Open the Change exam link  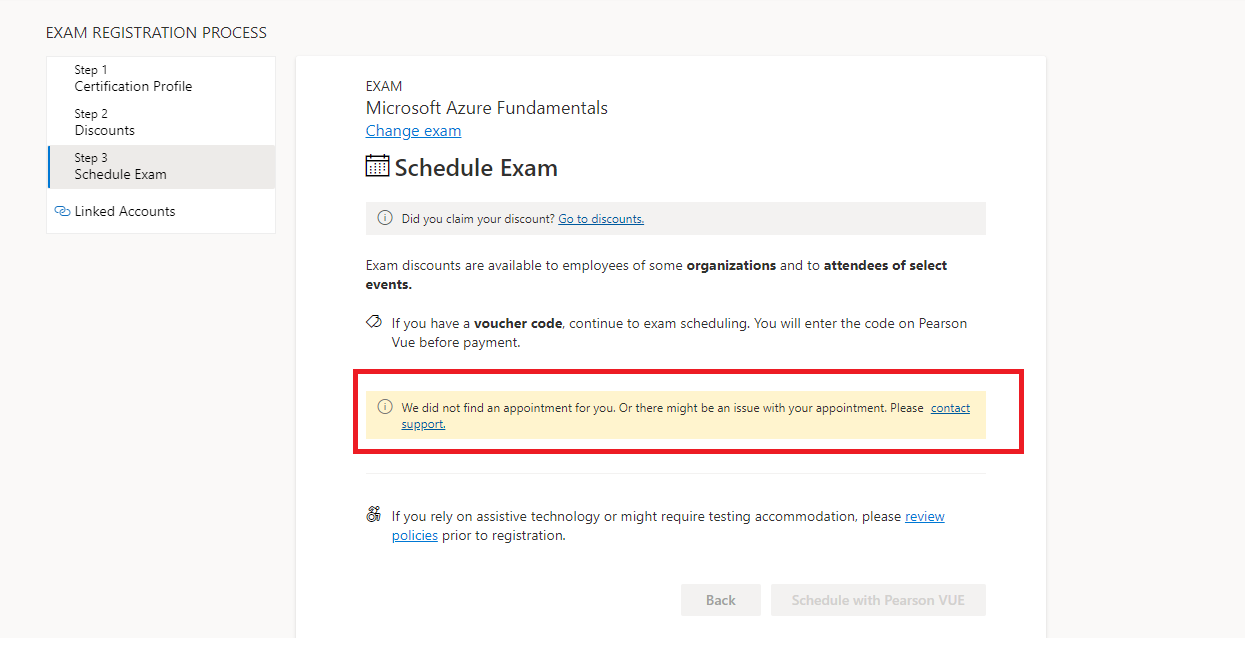(x=413, y=130)
